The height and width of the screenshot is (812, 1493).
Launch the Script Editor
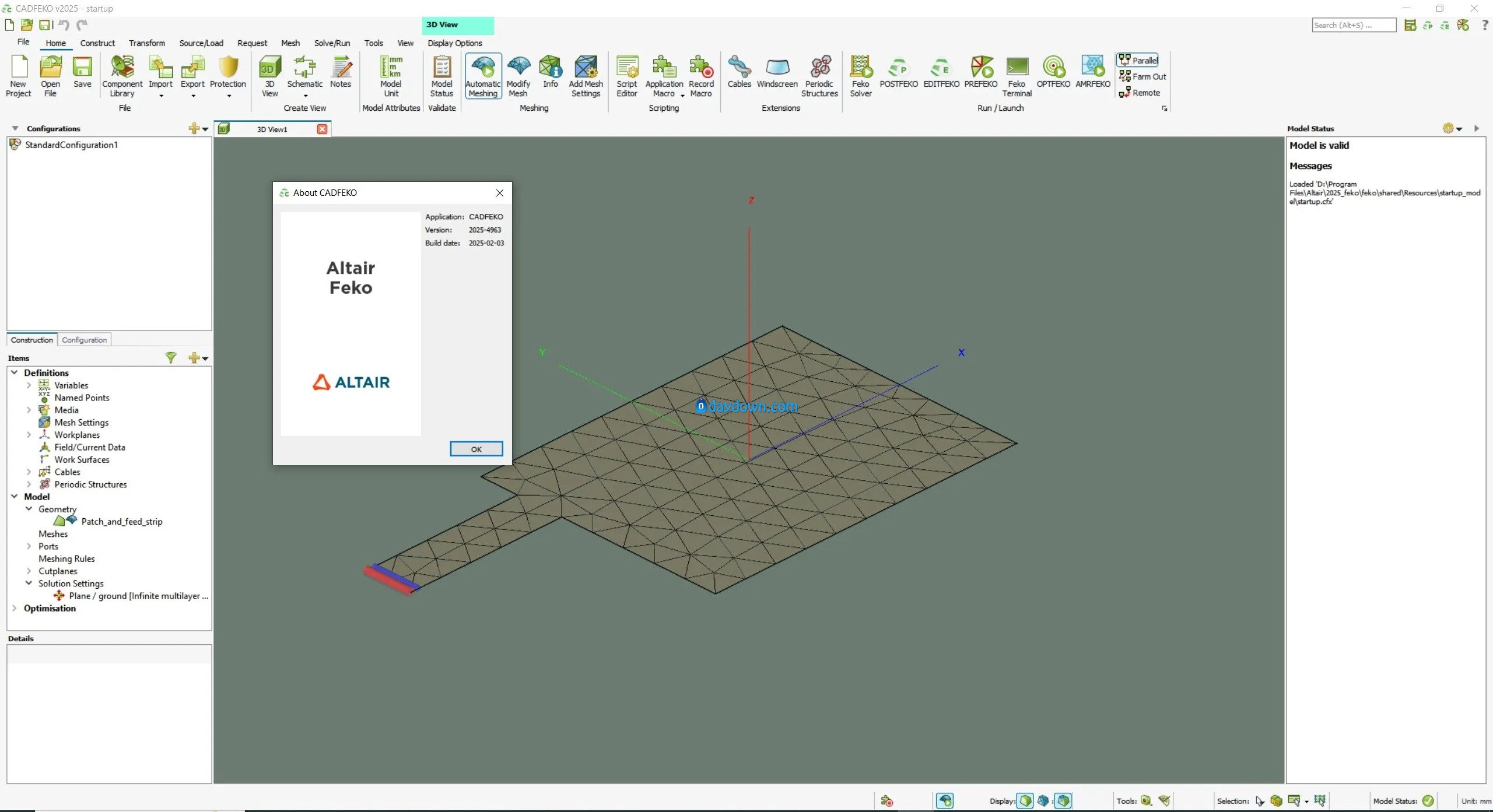627,76
